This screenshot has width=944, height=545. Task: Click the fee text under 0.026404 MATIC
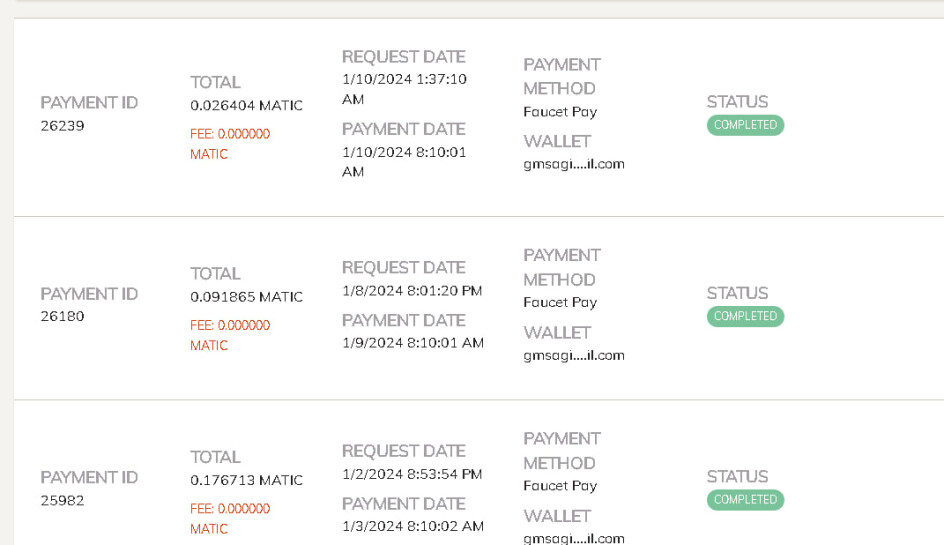(x=230, y=144)
